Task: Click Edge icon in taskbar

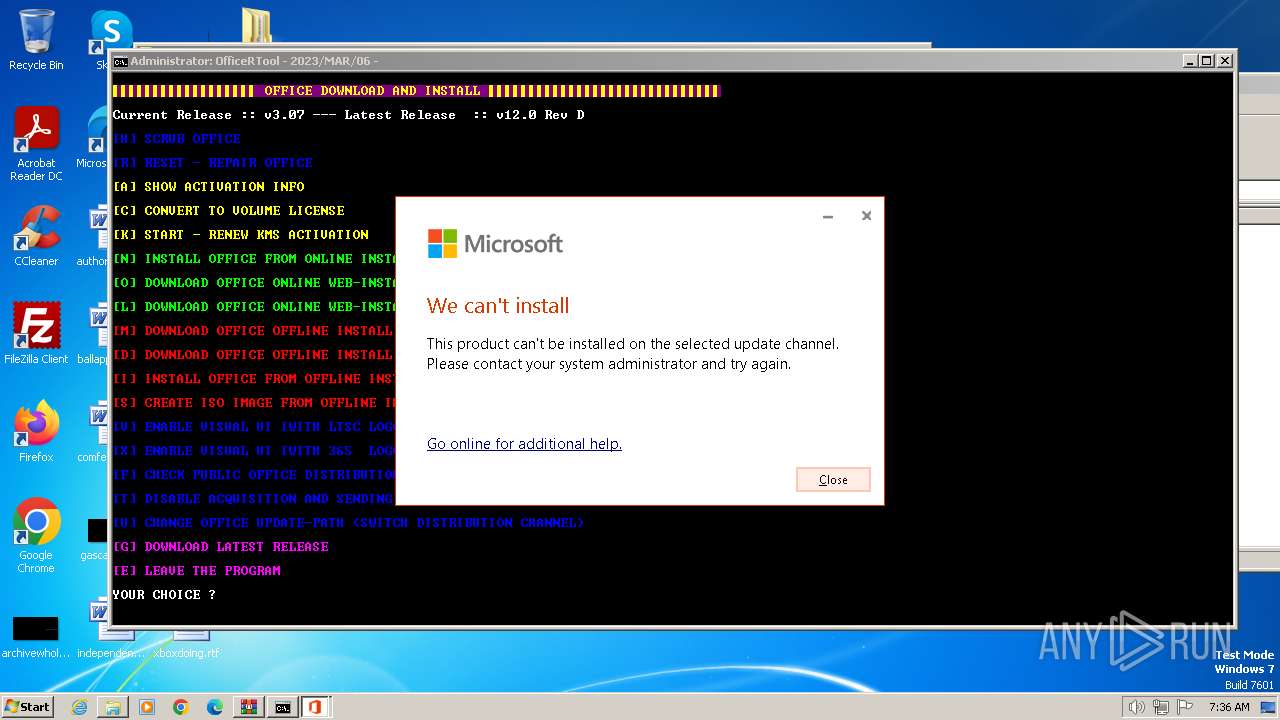Action: [x=215, y=707]
